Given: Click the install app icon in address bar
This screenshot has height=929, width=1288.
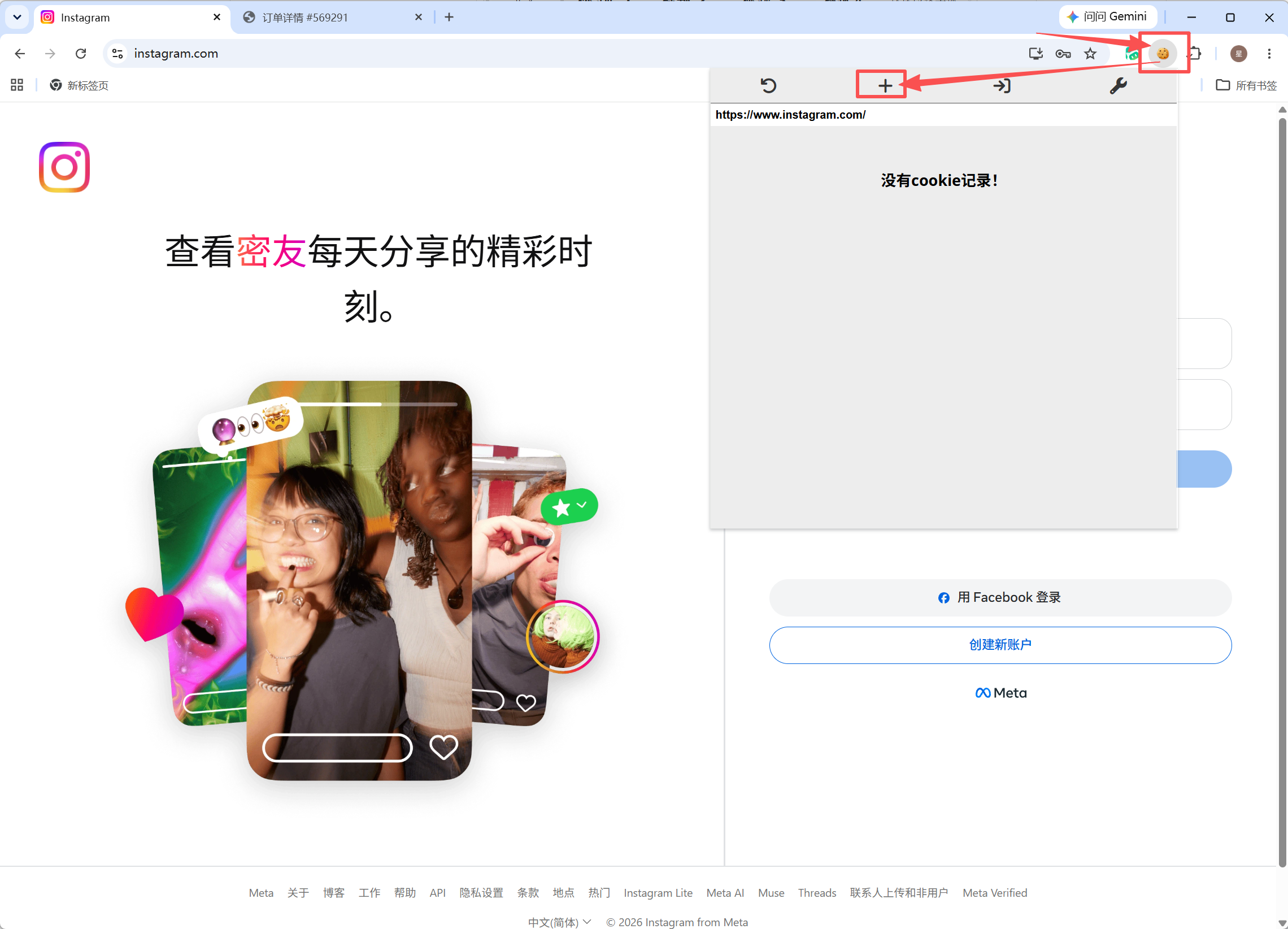Looking at the screenshot, I should (1035, 54).
